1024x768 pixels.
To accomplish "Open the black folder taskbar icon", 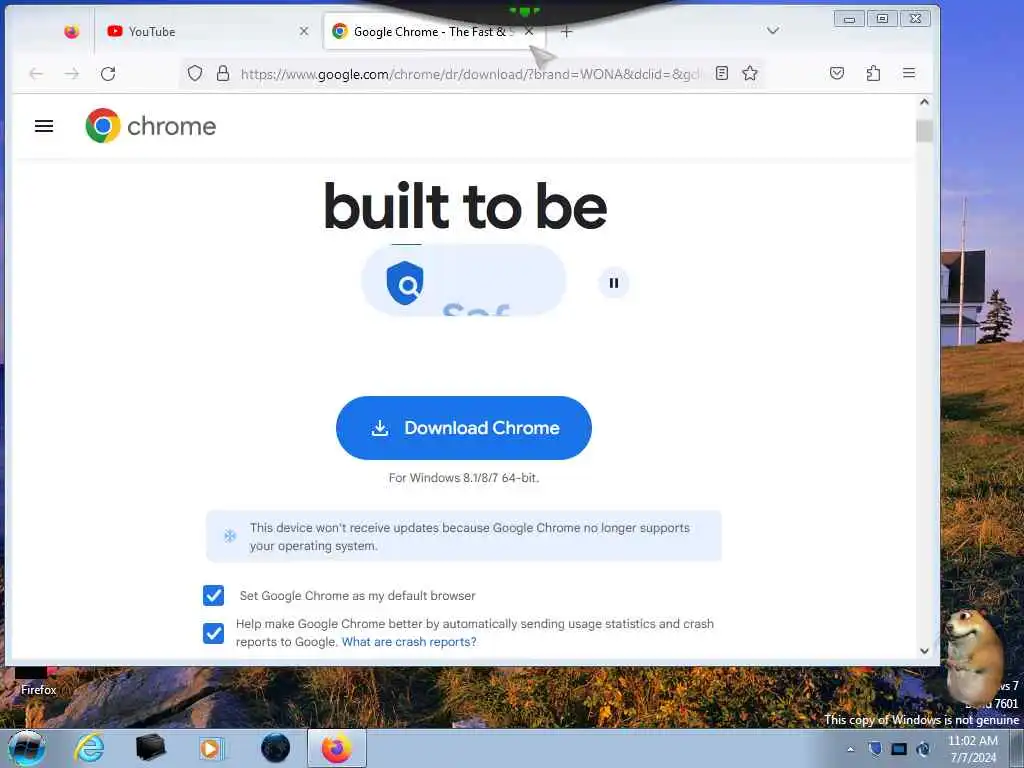I will [x=151, y=748].
